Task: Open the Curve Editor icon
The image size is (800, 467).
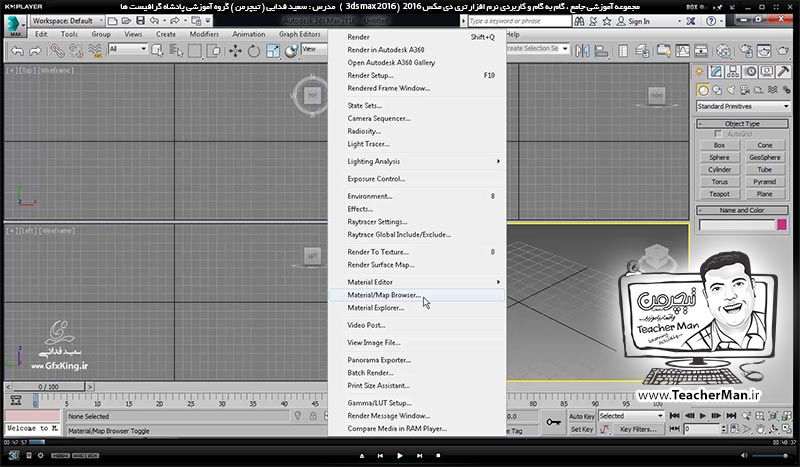Action: (x=683, y=51)
